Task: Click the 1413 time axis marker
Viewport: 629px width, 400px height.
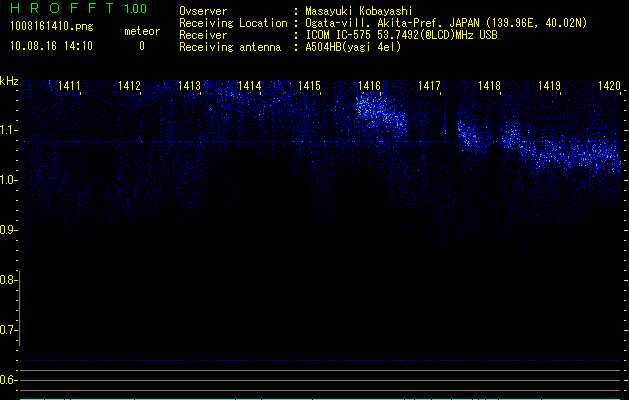Action: tap(189, 85)
